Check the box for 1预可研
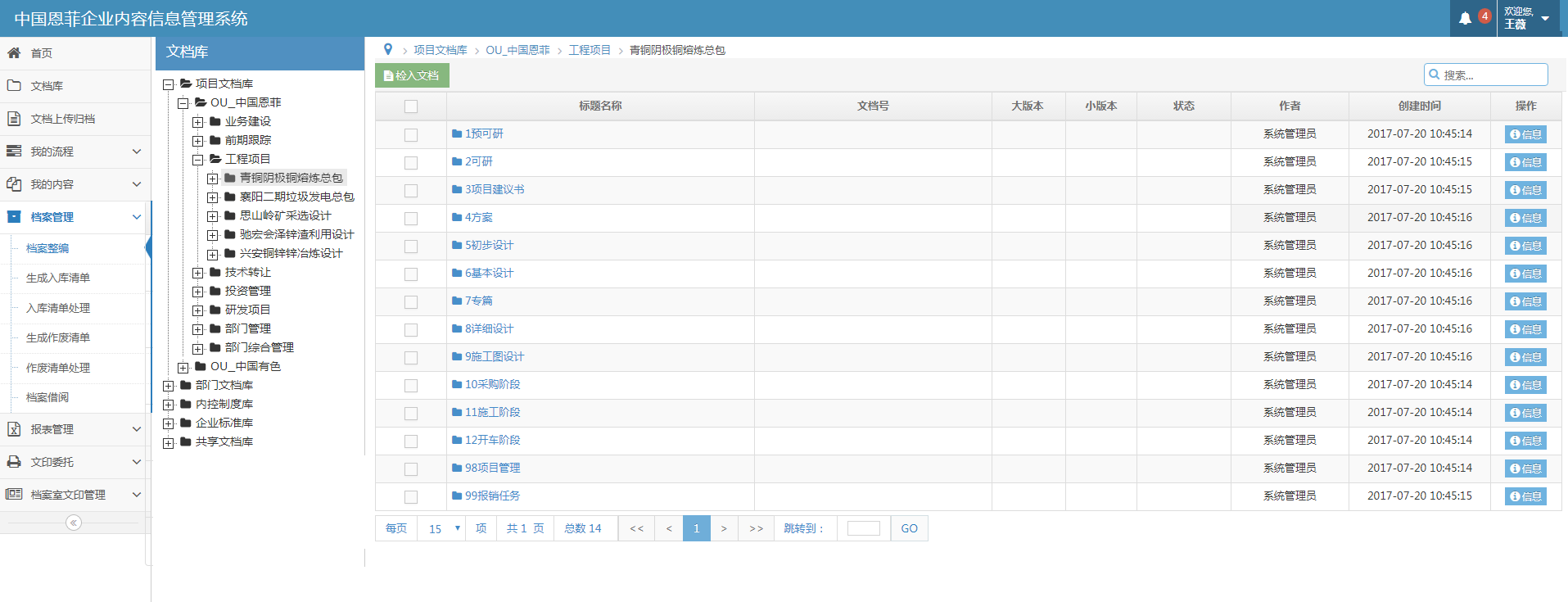 coord(411,135)
